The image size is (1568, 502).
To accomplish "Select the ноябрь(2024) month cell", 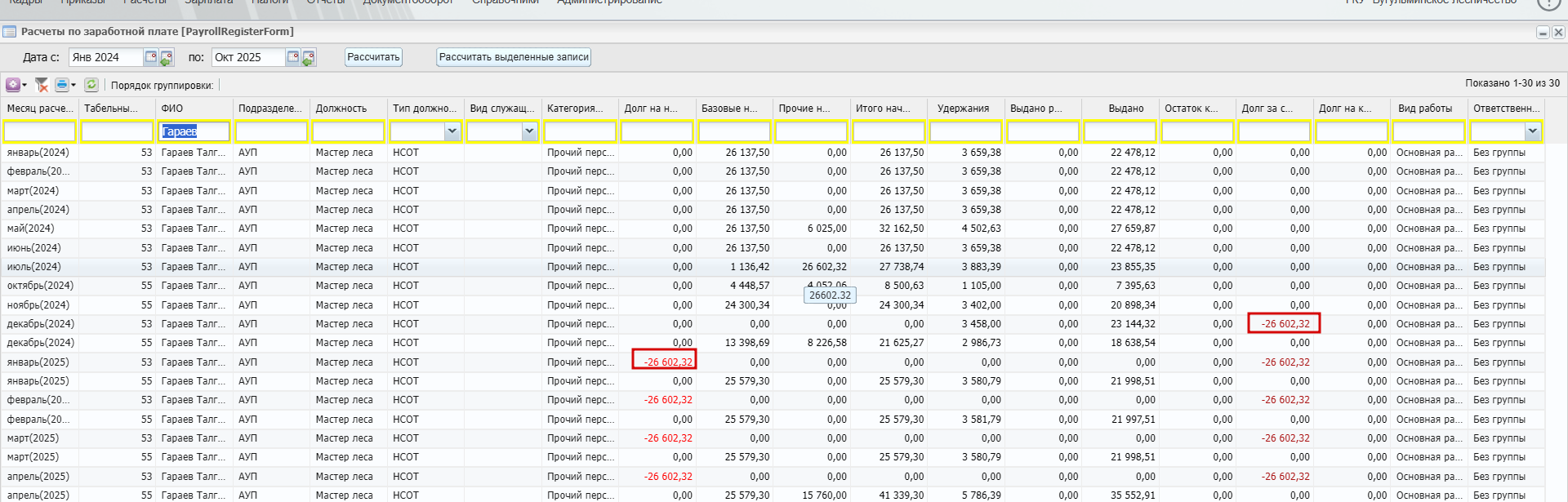I will (38, 305).
